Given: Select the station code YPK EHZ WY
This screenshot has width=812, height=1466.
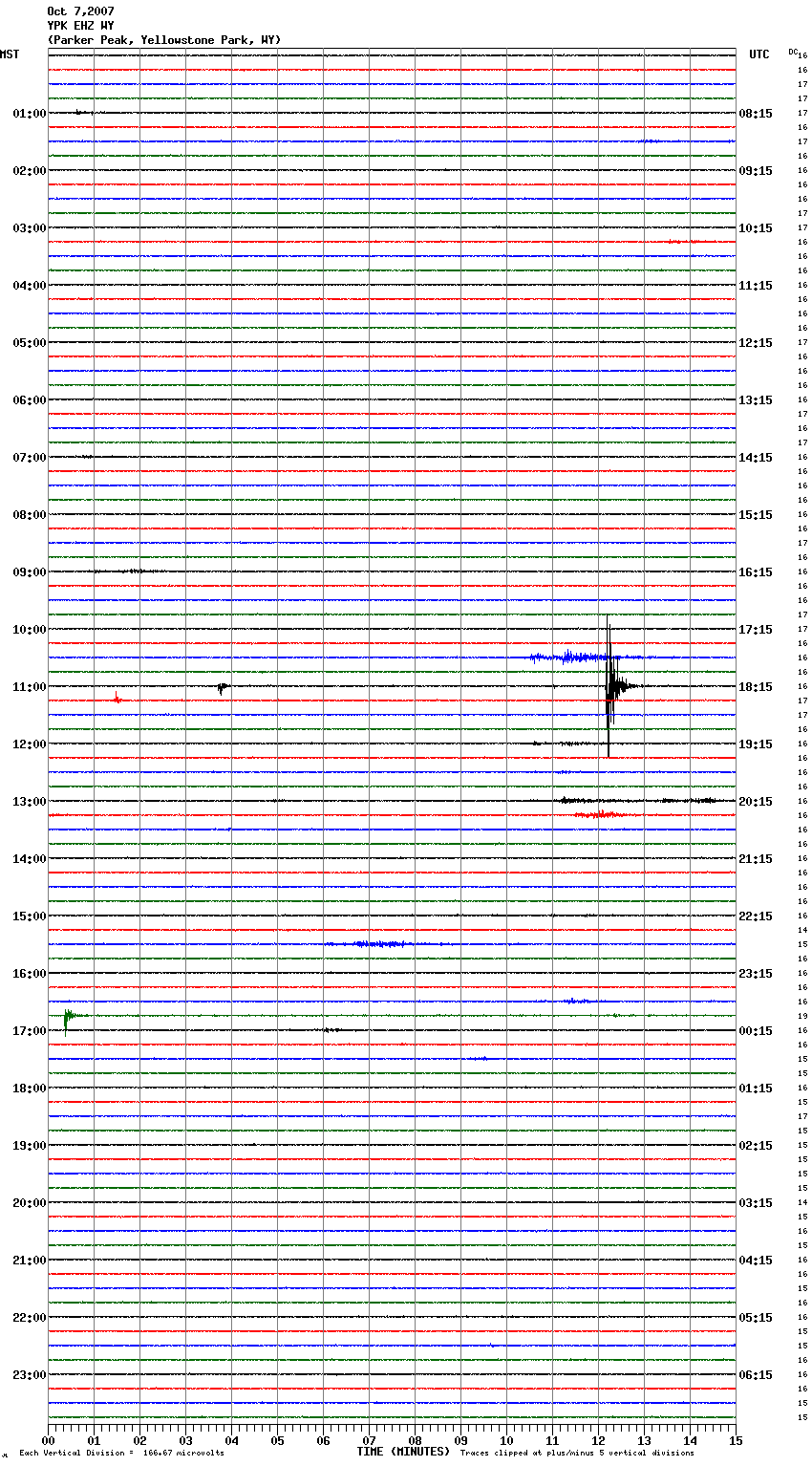Looking at the screenshot, I should click(x=80, y=26).
